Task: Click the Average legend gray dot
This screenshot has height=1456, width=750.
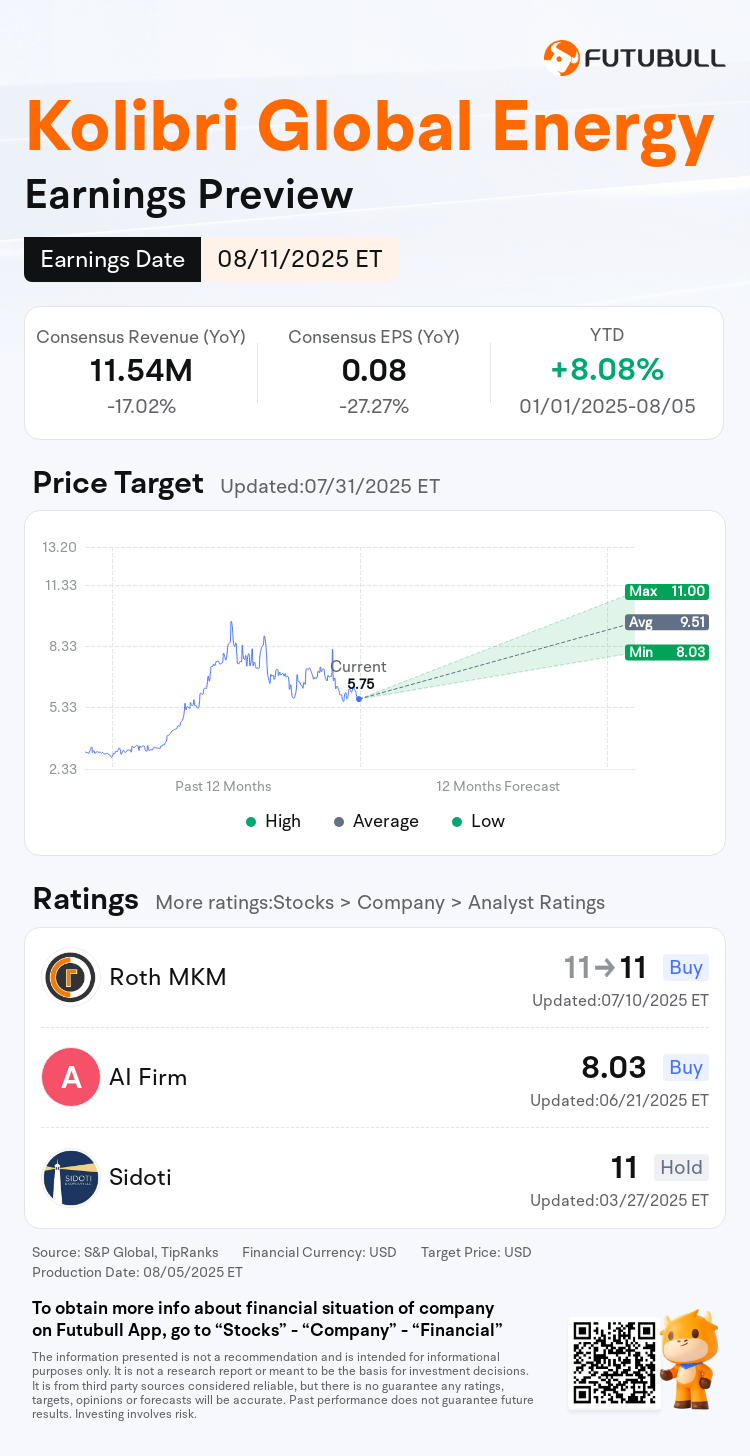Action: [x=339, y=821]
